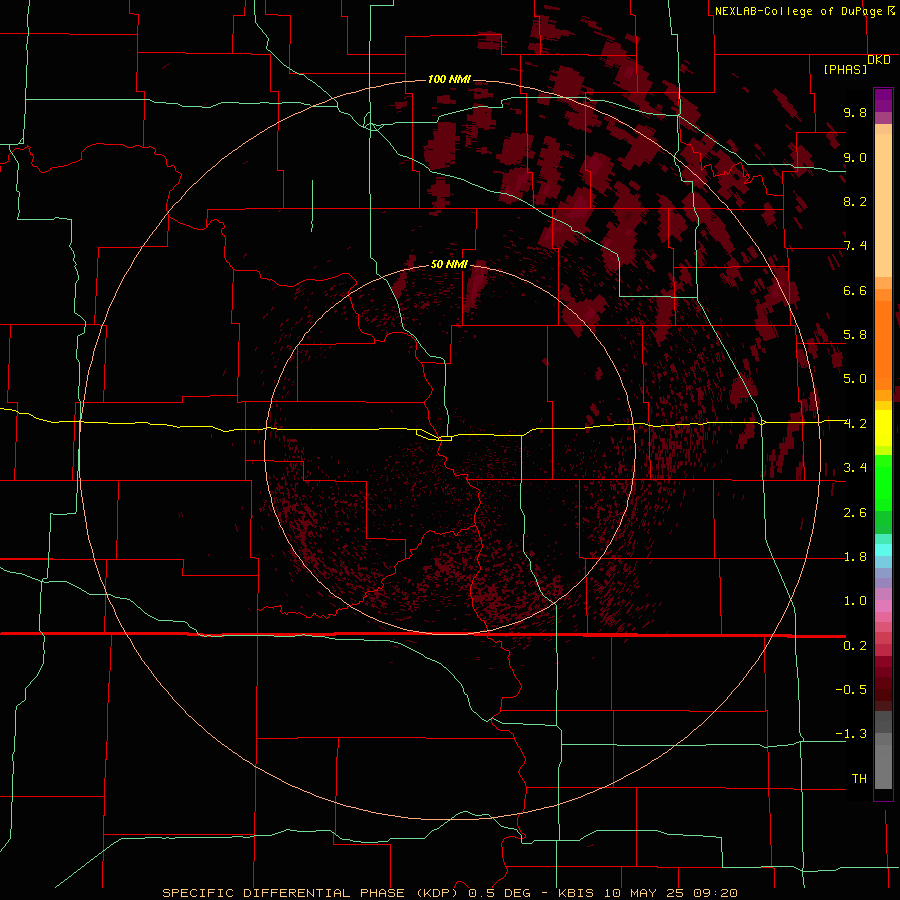
Task: Click the 6.6 scale label
Action: tap(855, 290)
